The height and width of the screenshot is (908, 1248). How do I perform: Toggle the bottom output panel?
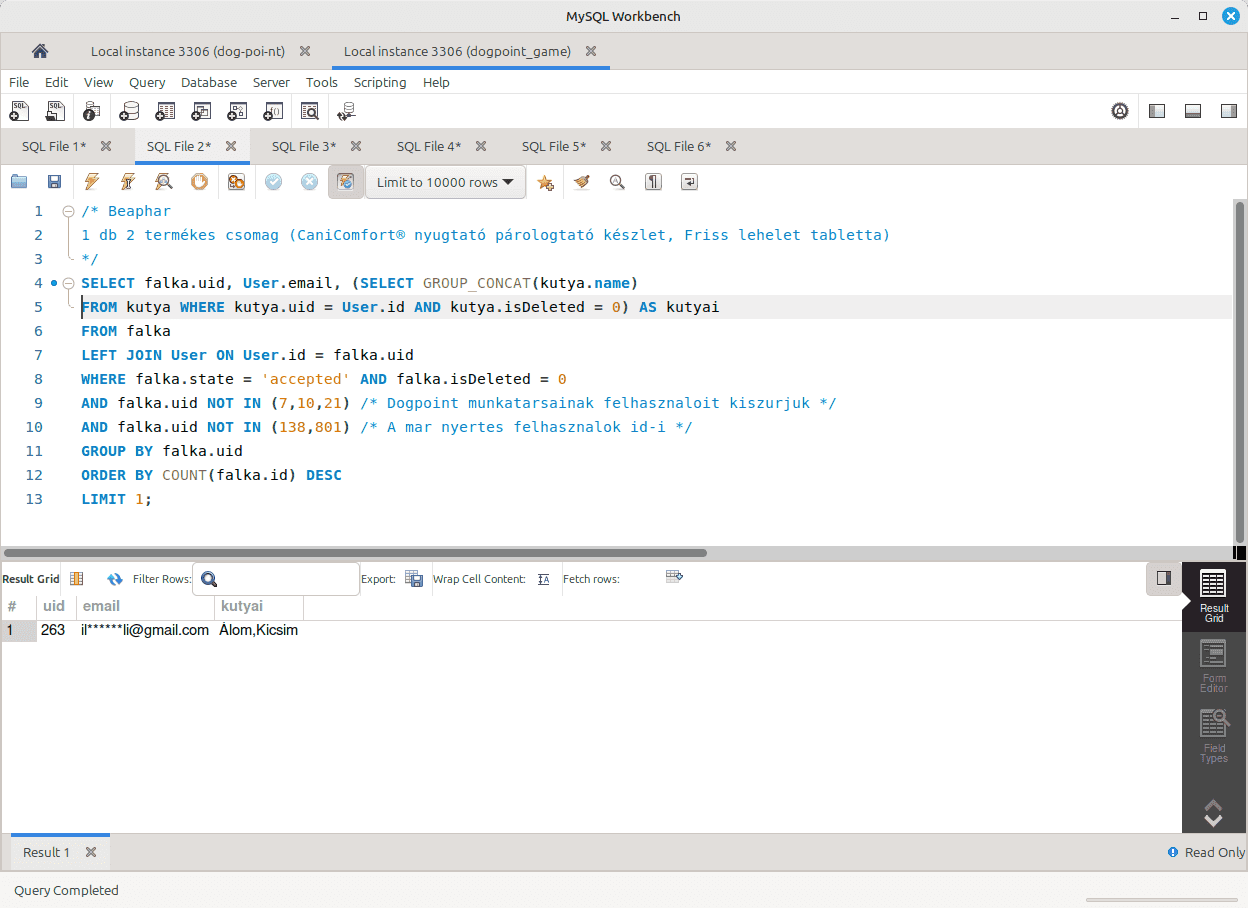[x=1193, y=111]
